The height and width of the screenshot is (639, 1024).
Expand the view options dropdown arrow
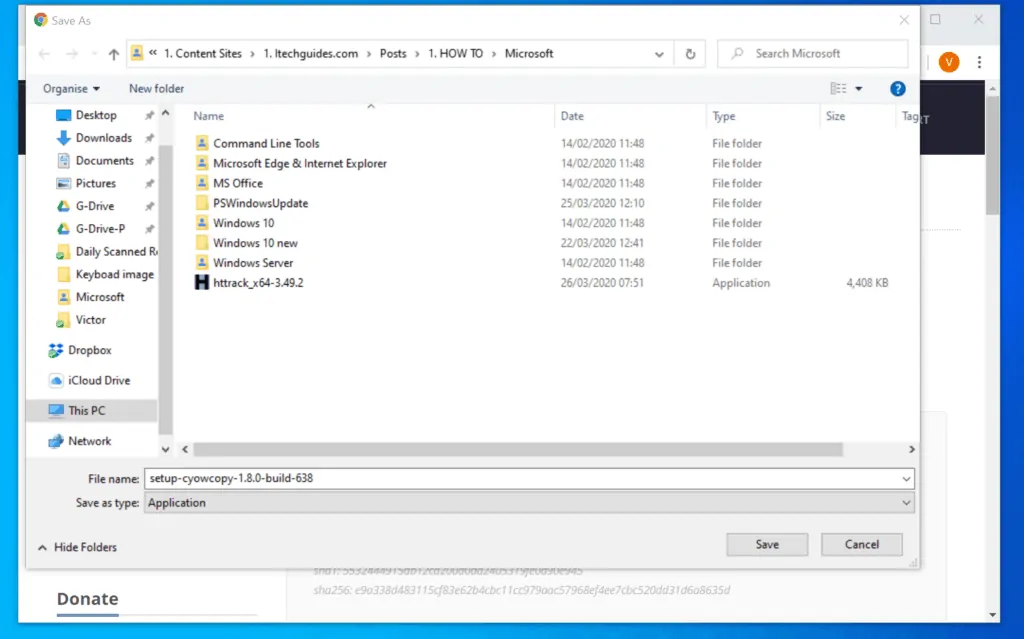coord(859,89)
